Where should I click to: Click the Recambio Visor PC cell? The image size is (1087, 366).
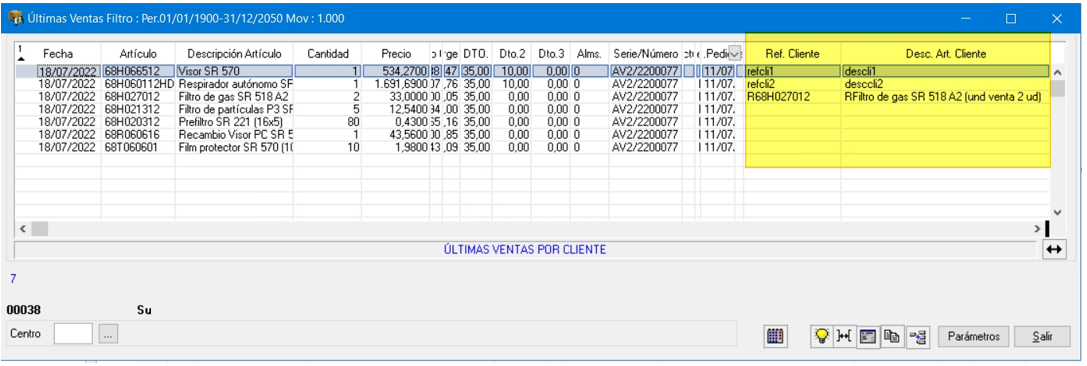(x=234, y=133)
